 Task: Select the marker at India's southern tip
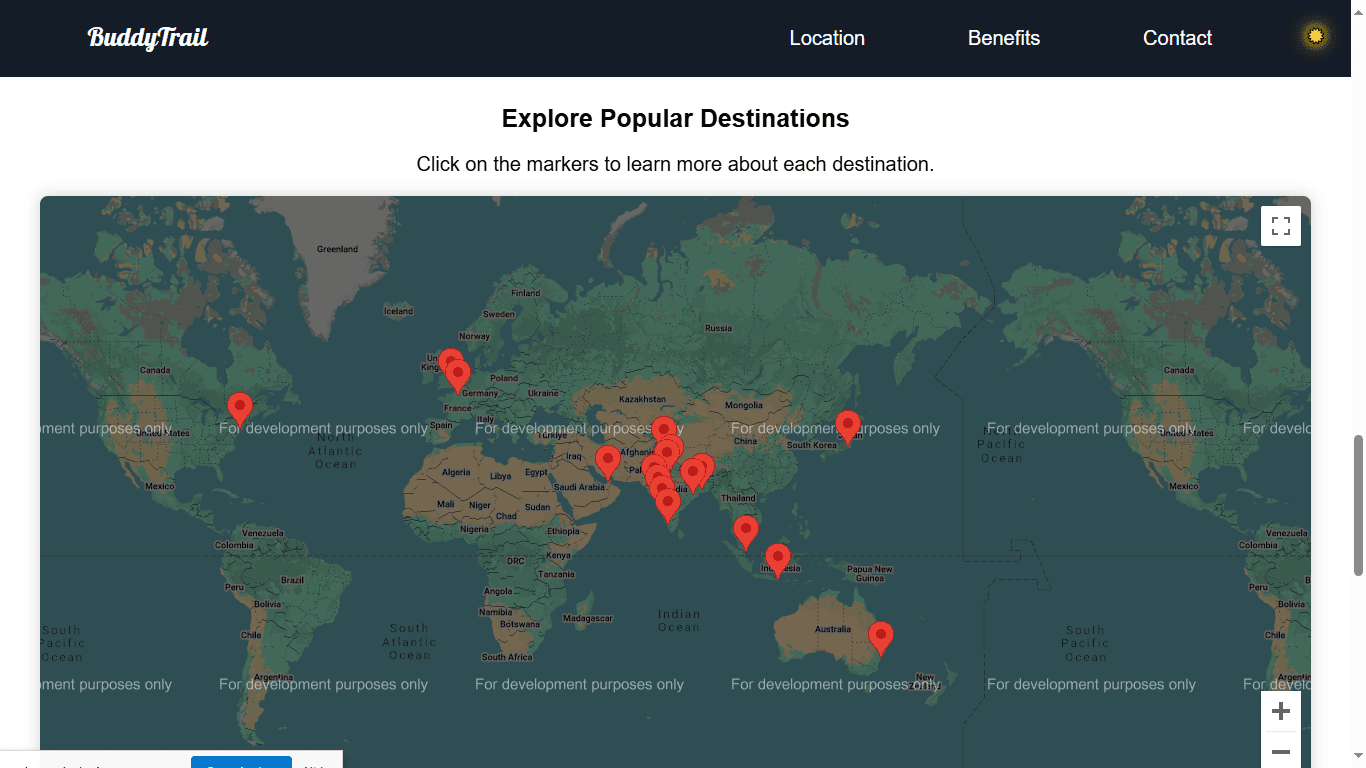point(668,506)
